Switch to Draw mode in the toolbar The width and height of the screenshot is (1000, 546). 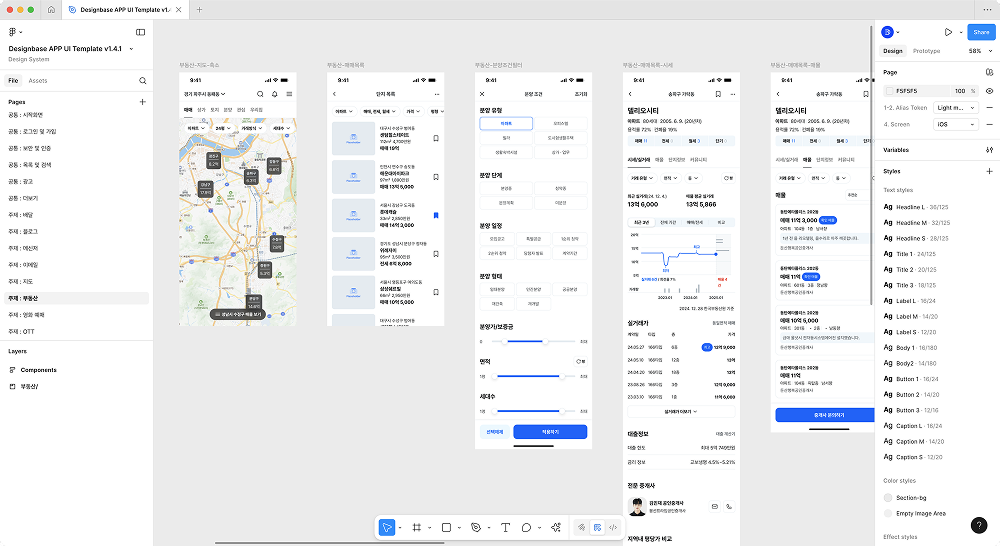pyautogui.click(x=581, y=527)
